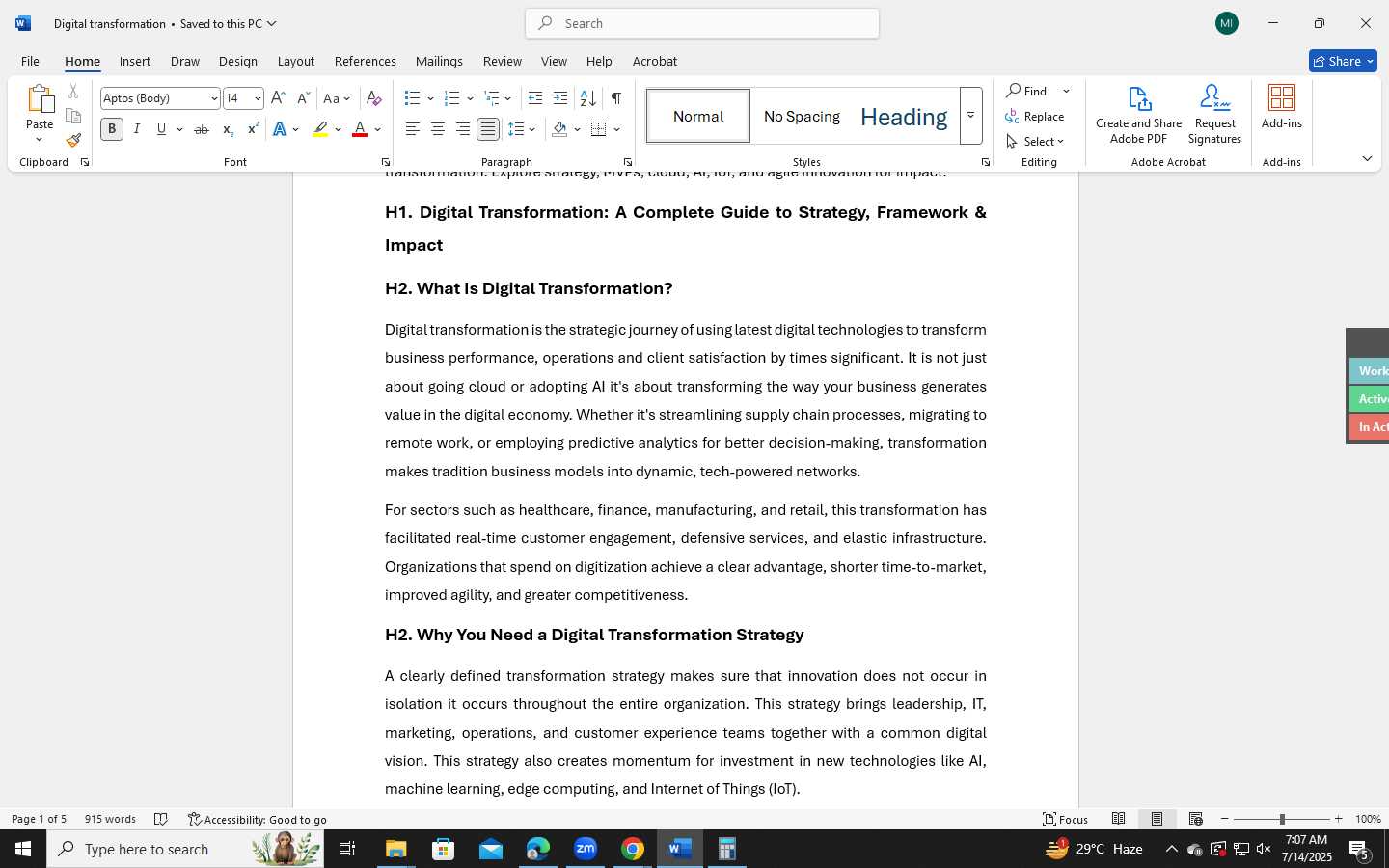Apply the Normal style
The width and height of the screenshot is (1389, 868).
coord(698,116)
